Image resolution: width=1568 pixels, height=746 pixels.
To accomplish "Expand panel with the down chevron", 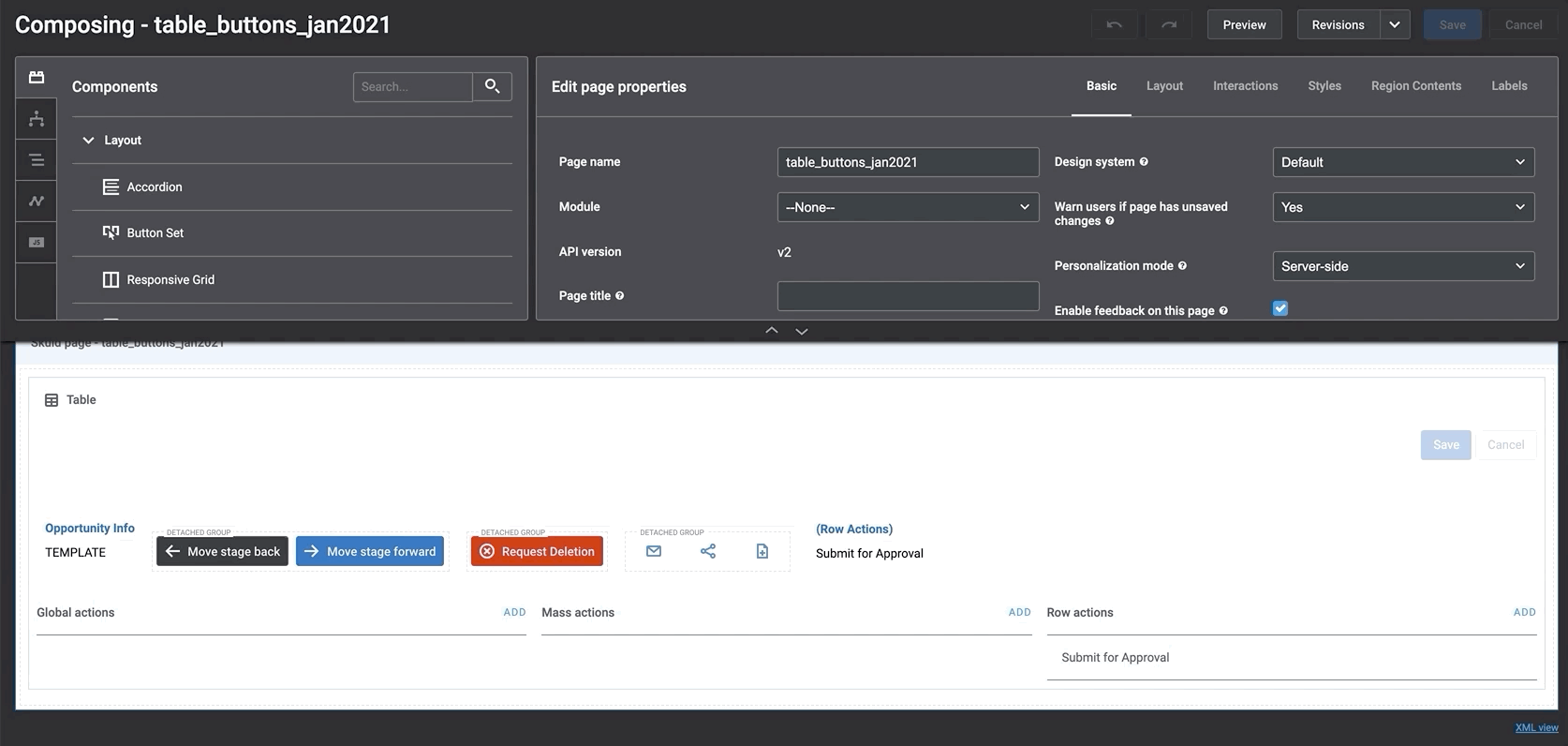I will point(802,331).
